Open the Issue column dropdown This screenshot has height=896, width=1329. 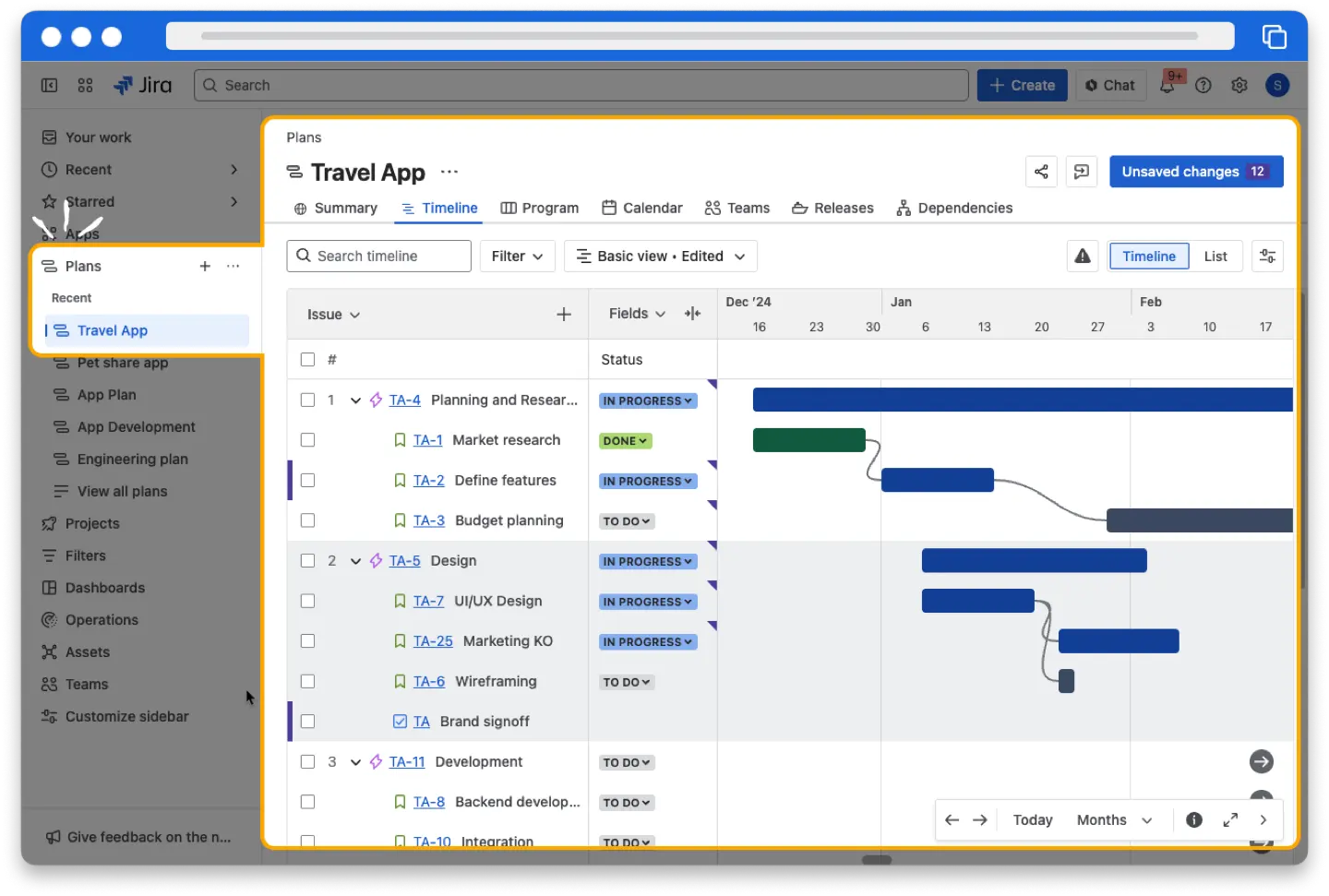click(333, 315)
